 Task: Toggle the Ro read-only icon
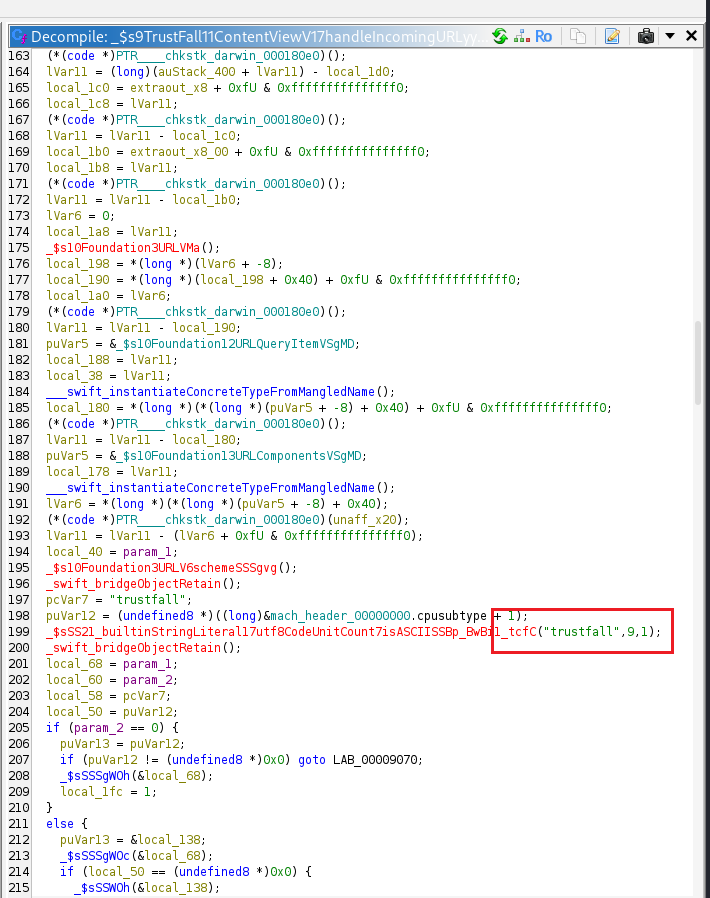point(543,36)
